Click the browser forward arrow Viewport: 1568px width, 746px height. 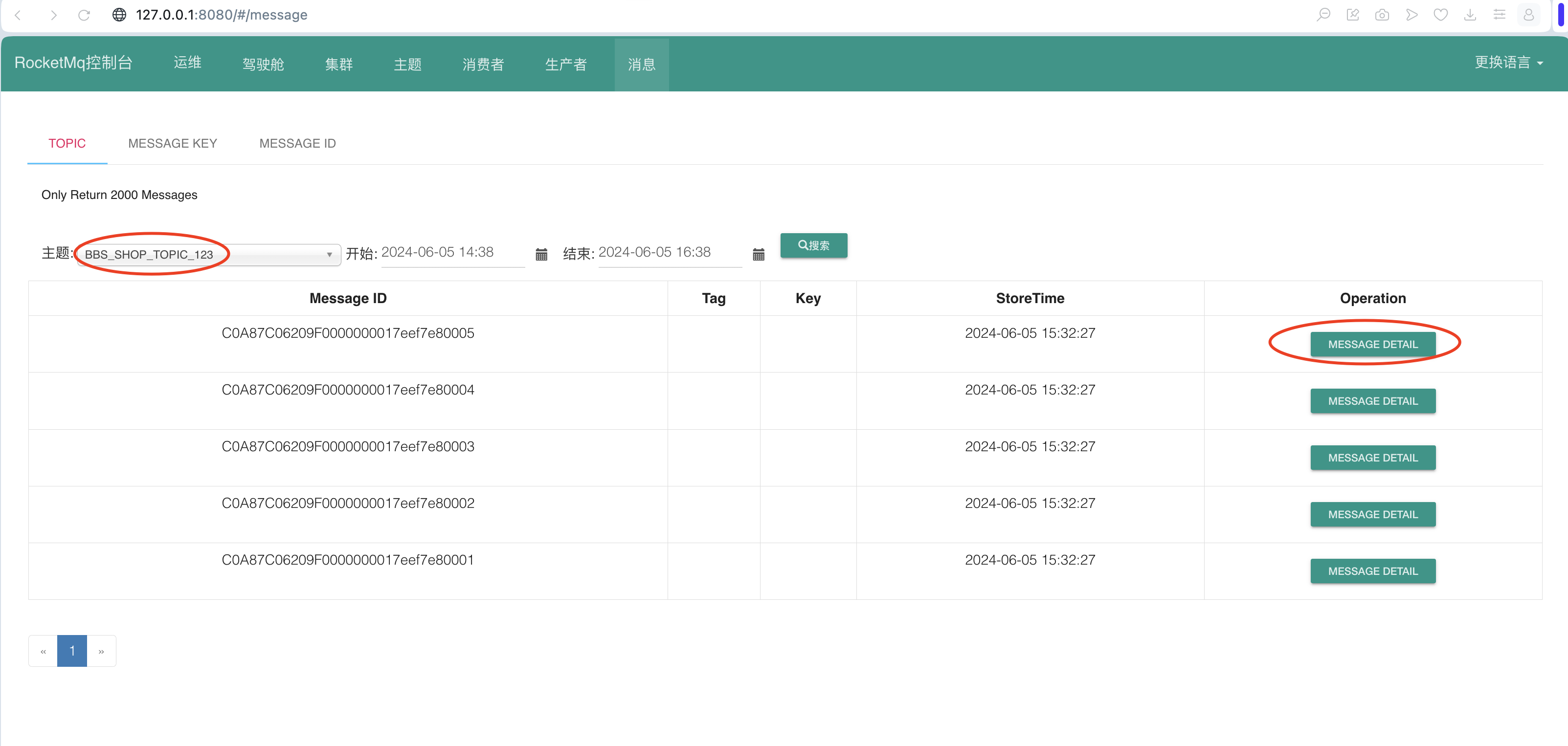(x=54, y=15)
